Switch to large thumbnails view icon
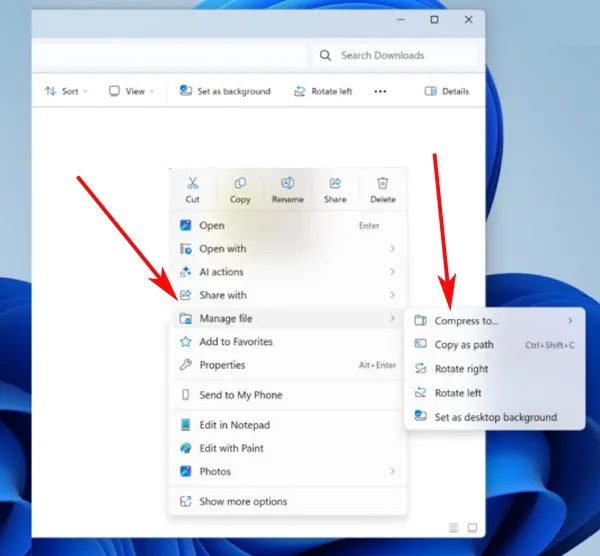 pos(473,528)
